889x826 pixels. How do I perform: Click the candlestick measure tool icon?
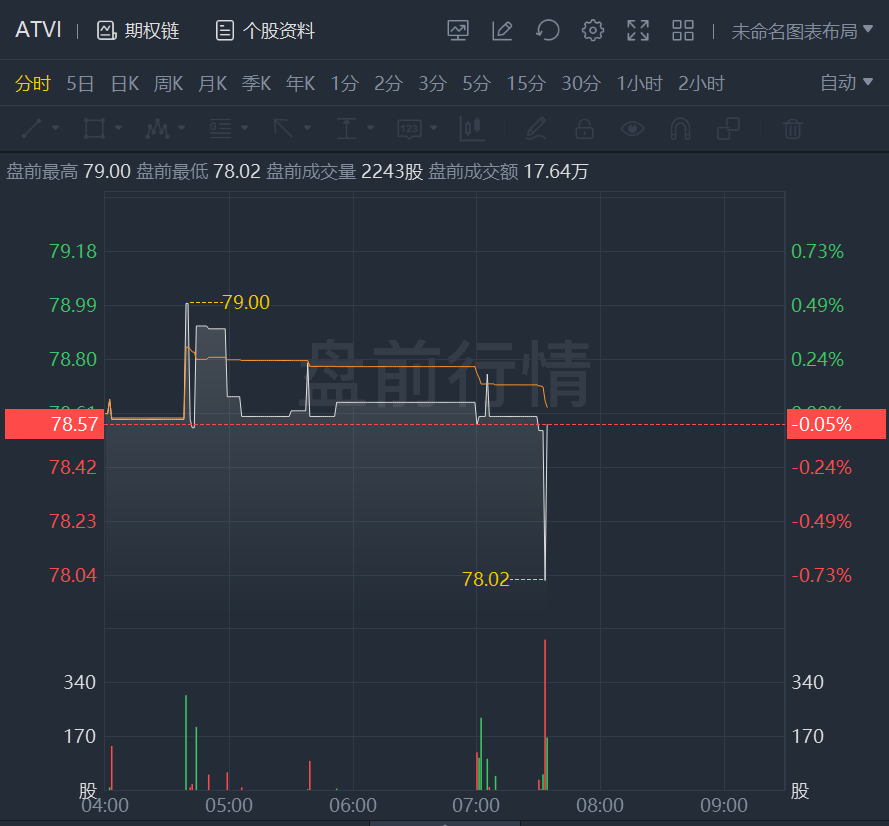[x=472, y=129]
